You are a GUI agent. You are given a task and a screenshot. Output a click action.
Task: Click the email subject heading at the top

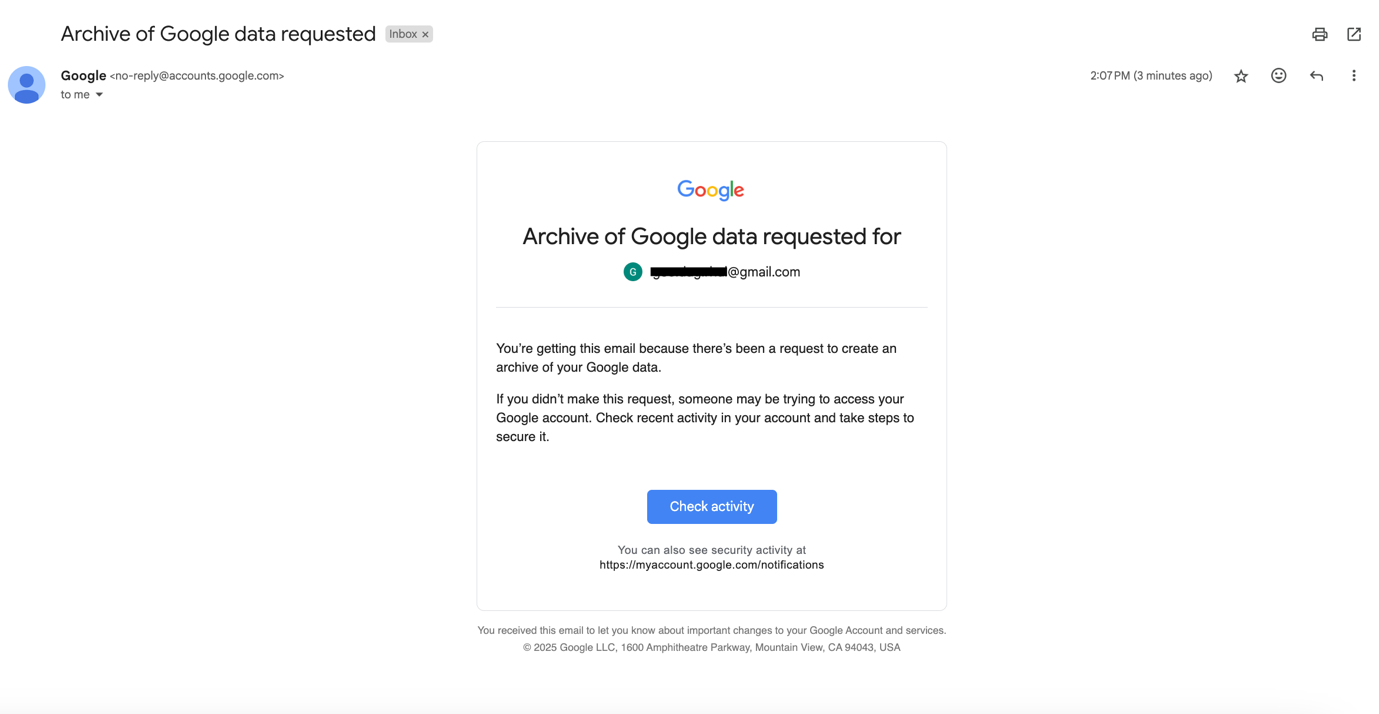pos(218,34)
